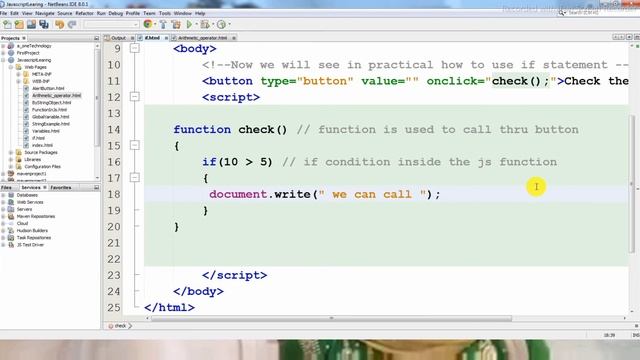The image size is (640, 360).
Task: Minimize the Projects panel
Action: point(96,38)
